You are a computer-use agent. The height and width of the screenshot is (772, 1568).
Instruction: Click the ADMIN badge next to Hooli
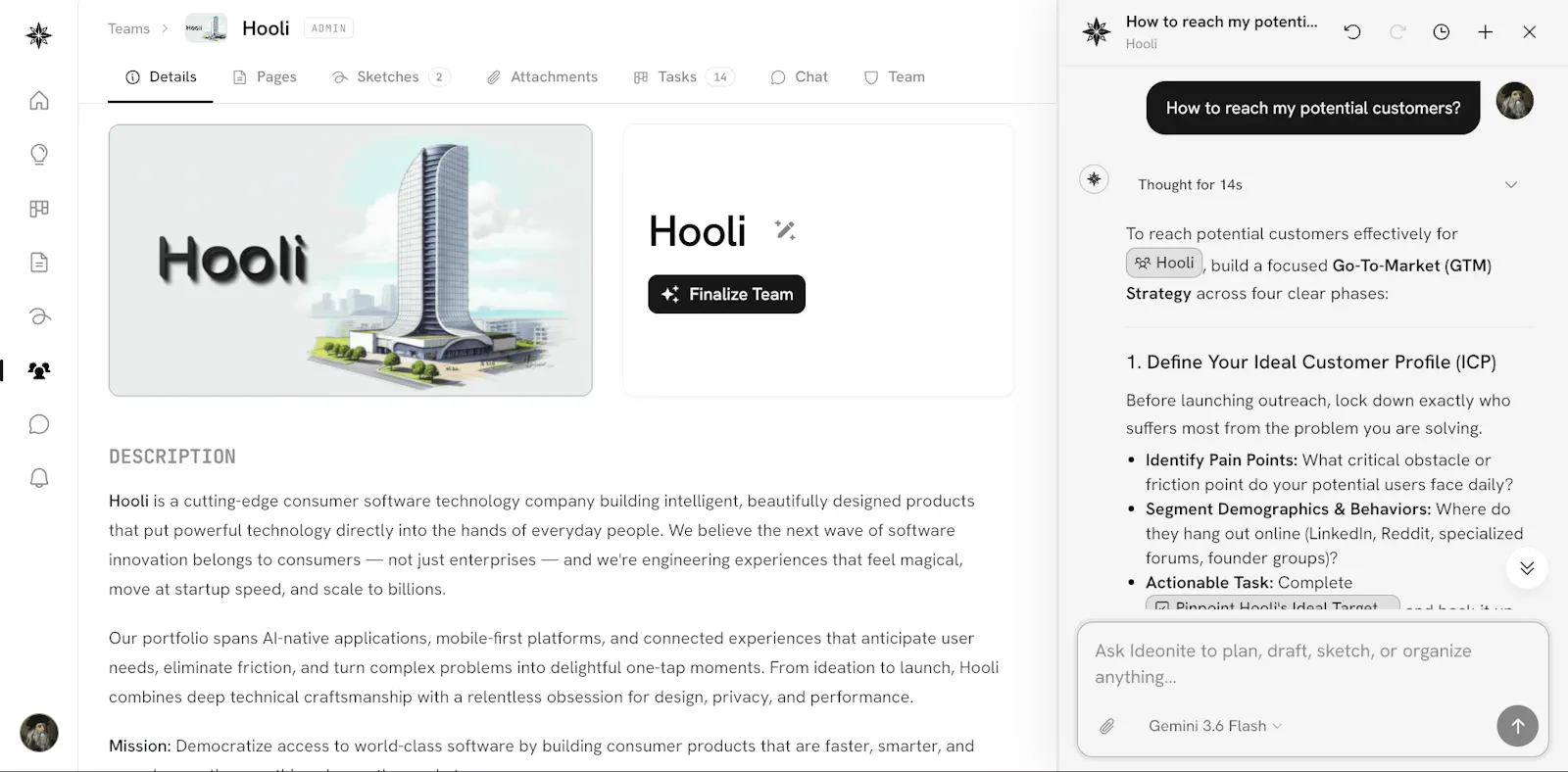(328, 28)
